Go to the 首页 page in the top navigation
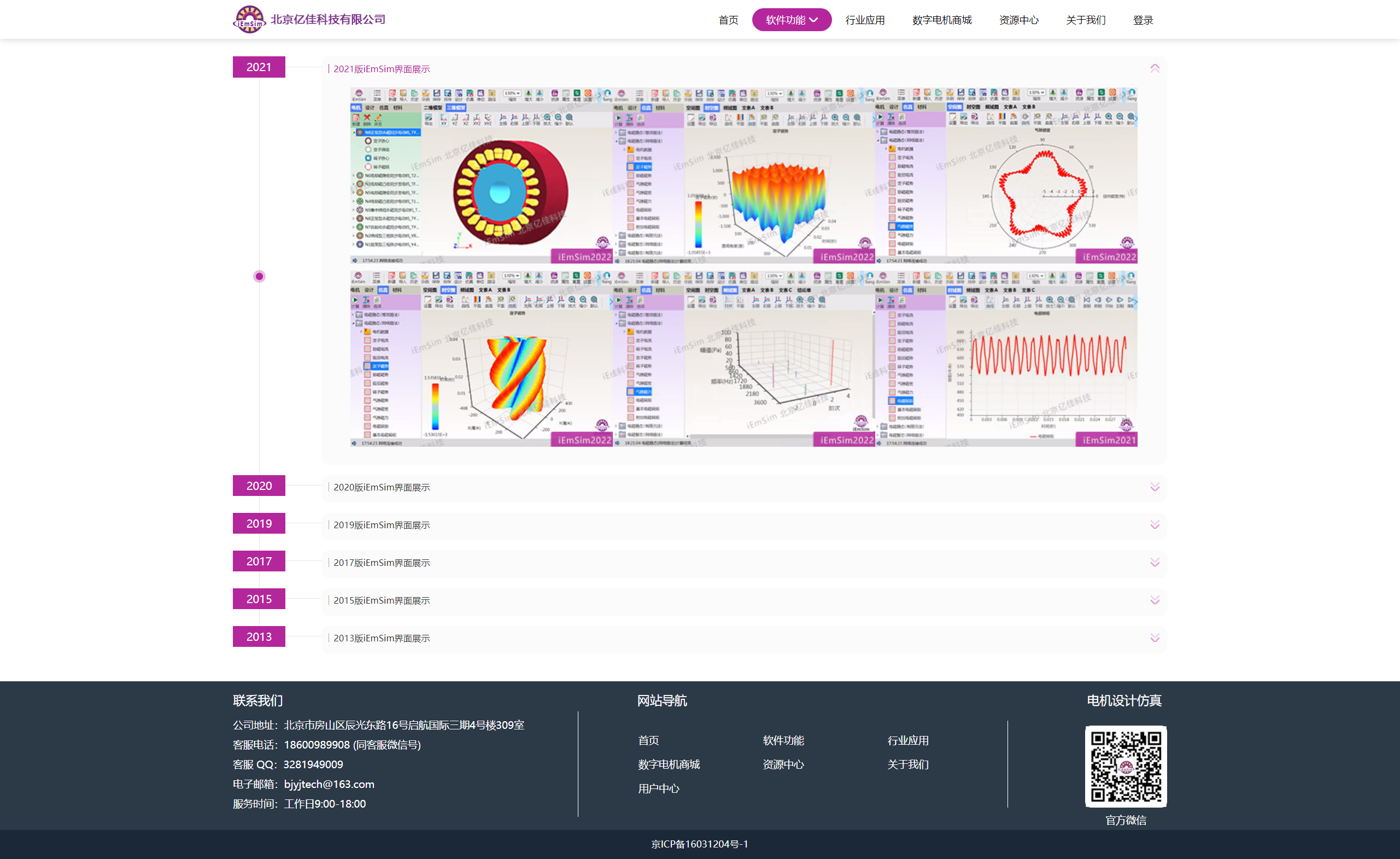 tap(728, 20)
